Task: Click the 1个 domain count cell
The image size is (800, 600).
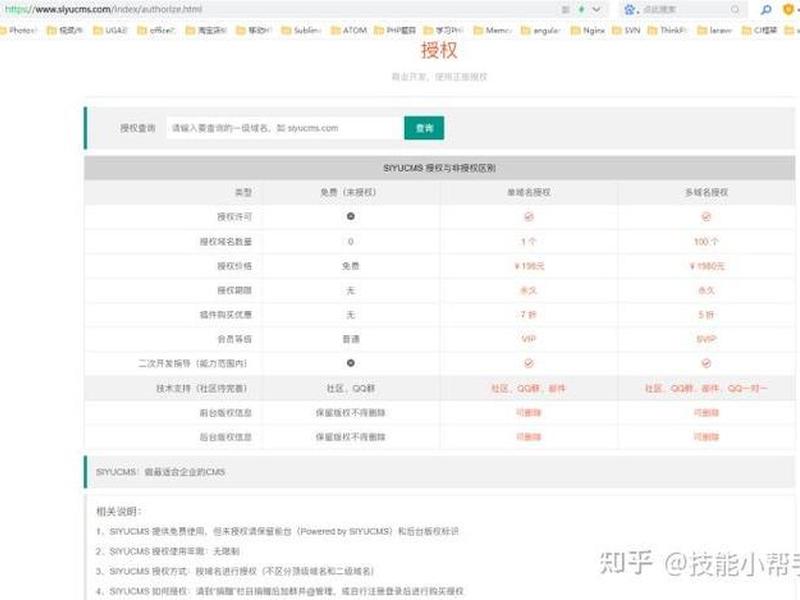Action: point(529,241)
